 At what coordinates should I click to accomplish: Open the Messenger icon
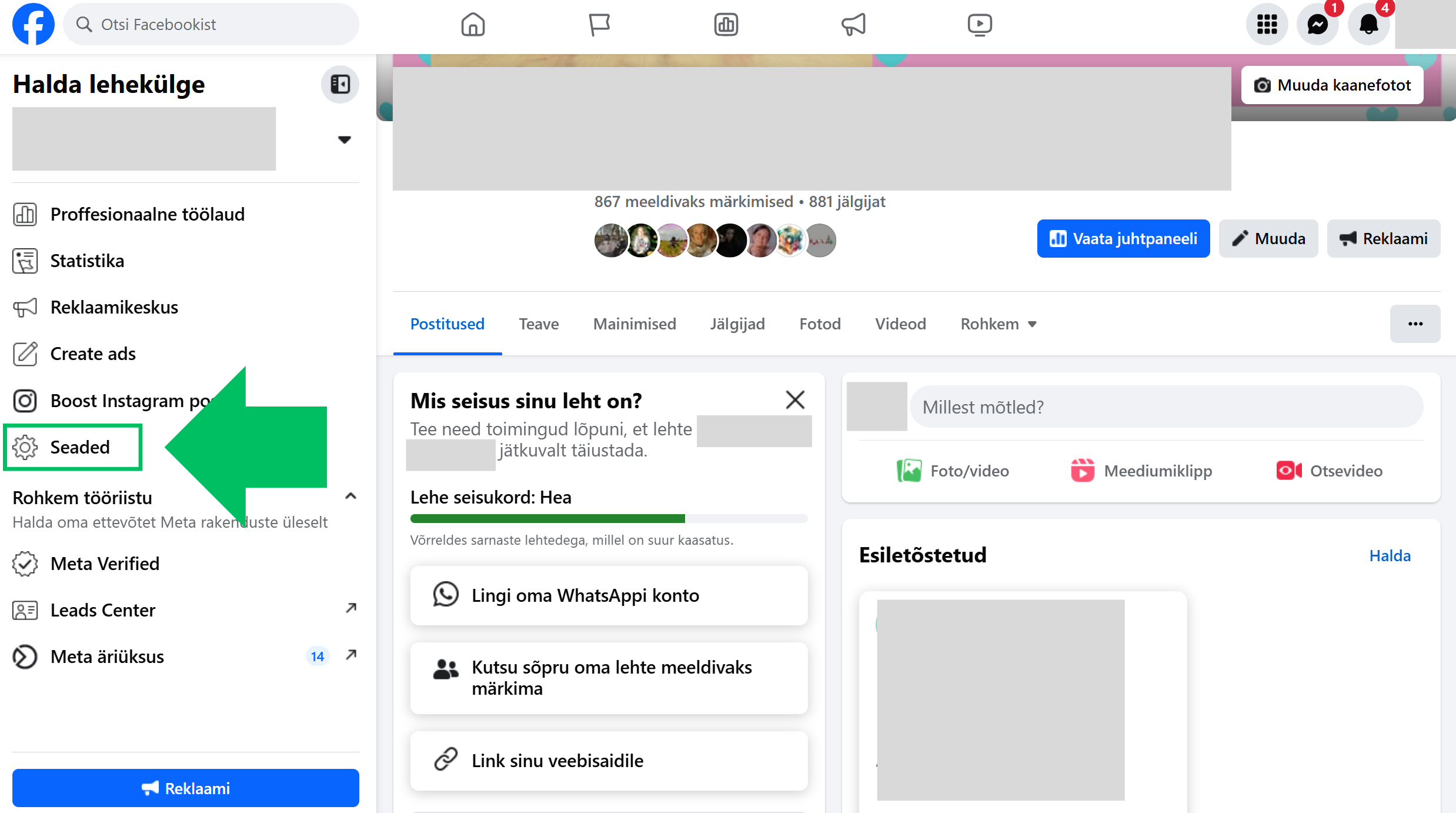pos(1317,24)
